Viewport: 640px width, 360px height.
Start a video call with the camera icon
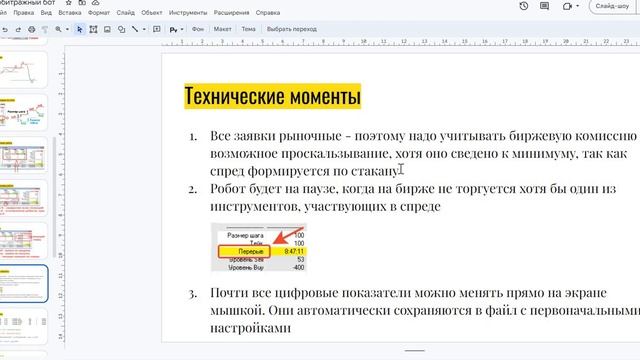567,6
